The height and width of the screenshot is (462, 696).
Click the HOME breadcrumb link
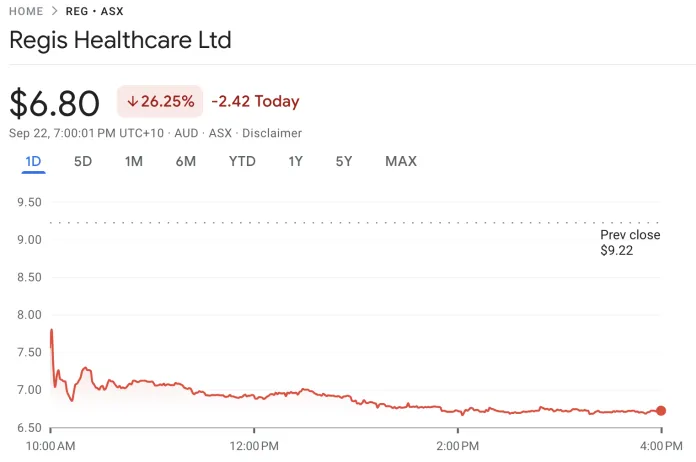click(26, 11)
